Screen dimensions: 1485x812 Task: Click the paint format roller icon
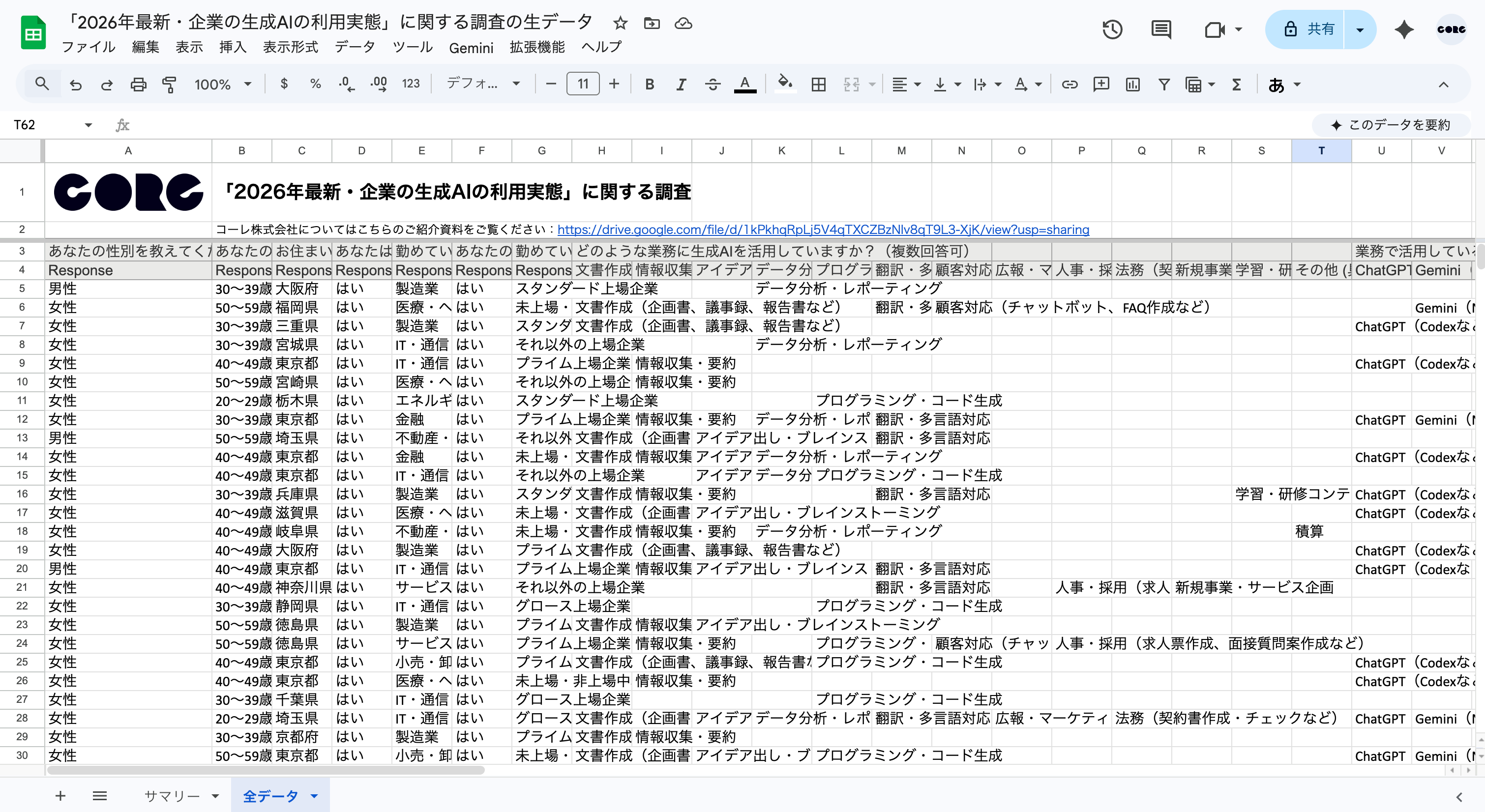[169, 85]
